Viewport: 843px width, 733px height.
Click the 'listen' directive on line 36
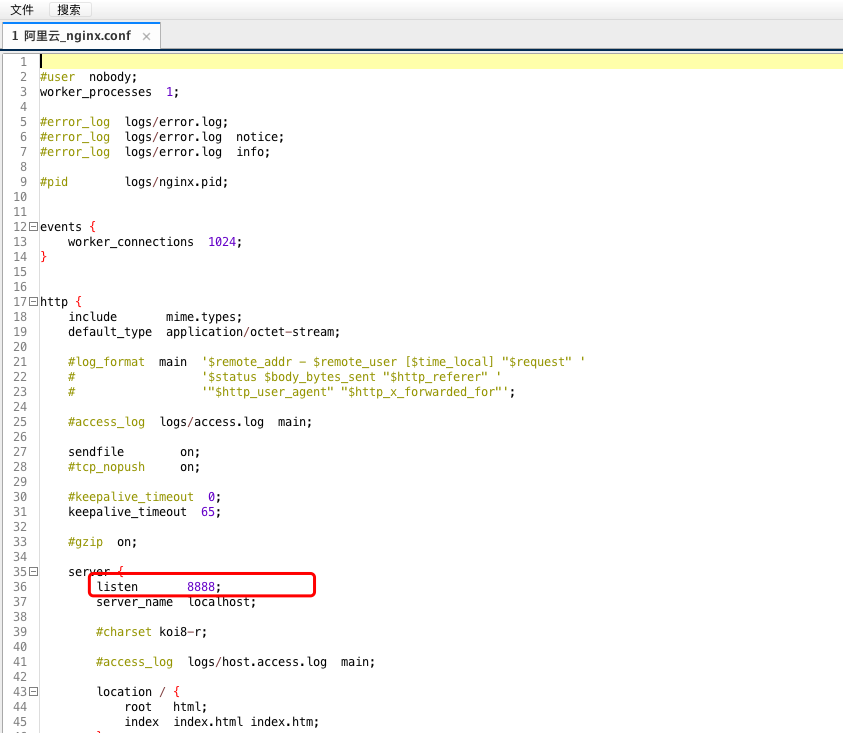click(117, 587)
